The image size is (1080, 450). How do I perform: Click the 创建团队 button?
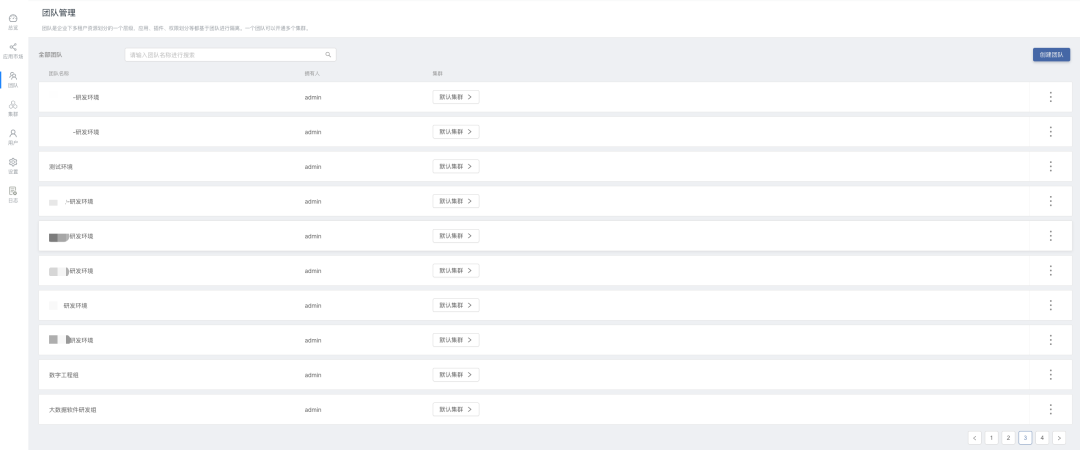1051,54
